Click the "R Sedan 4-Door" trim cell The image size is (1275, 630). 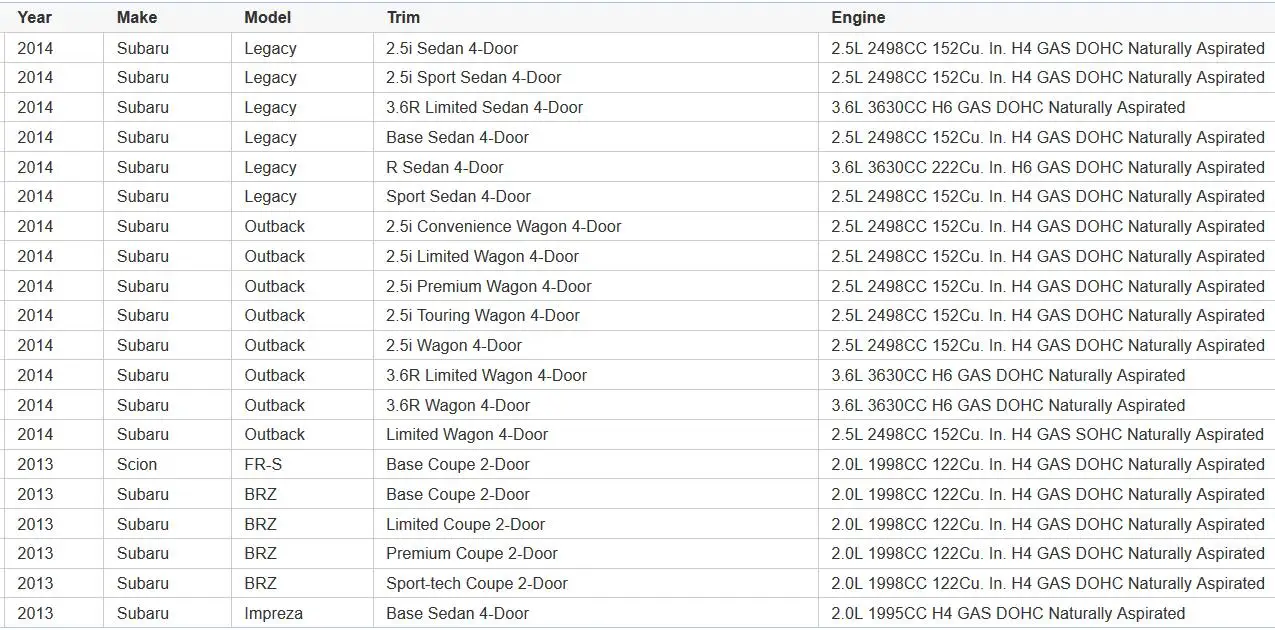coord(596,167)
